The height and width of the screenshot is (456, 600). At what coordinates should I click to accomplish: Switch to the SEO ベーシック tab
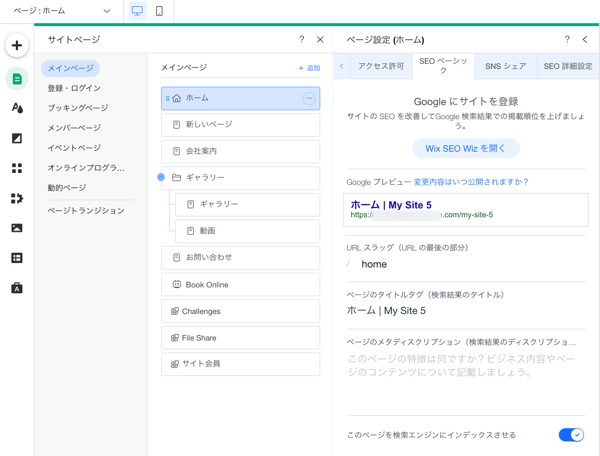[x=443, y=66]
